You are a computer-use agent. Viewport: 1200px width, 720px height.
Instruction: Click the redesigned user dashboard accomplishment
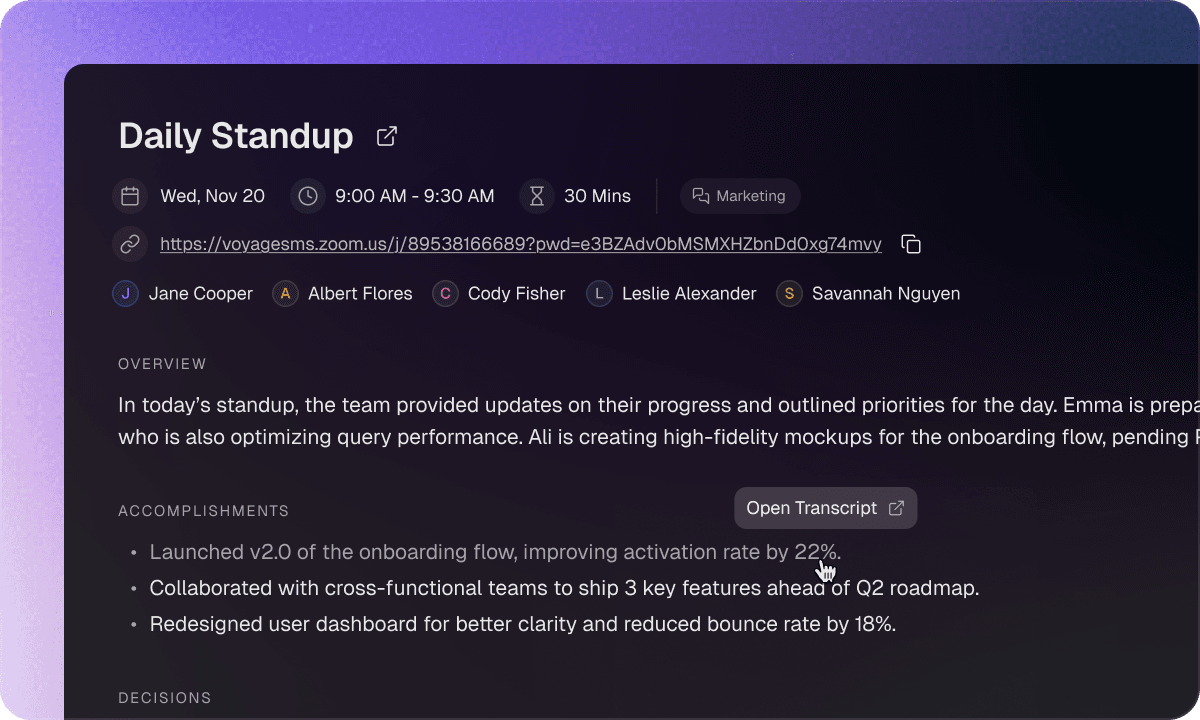[x=522, y=624]
